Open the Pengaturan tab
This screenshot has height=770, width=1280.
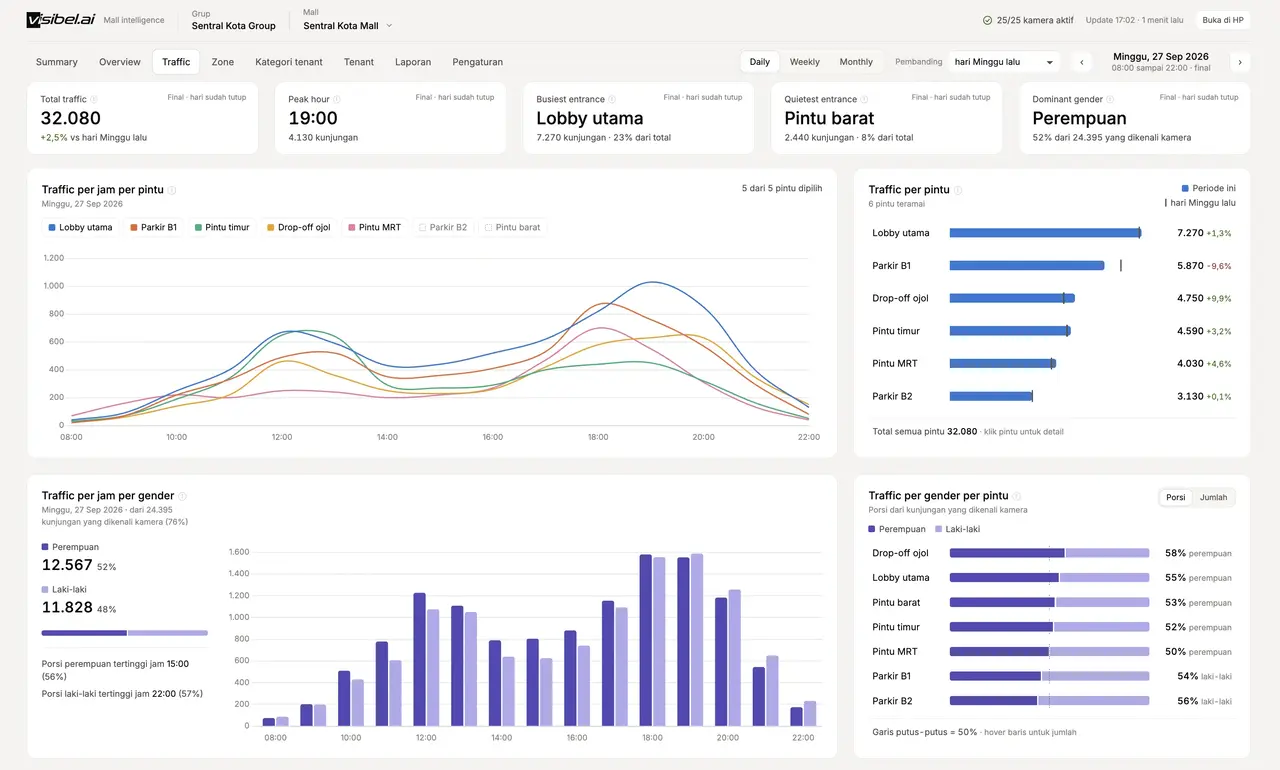(478, 62)
